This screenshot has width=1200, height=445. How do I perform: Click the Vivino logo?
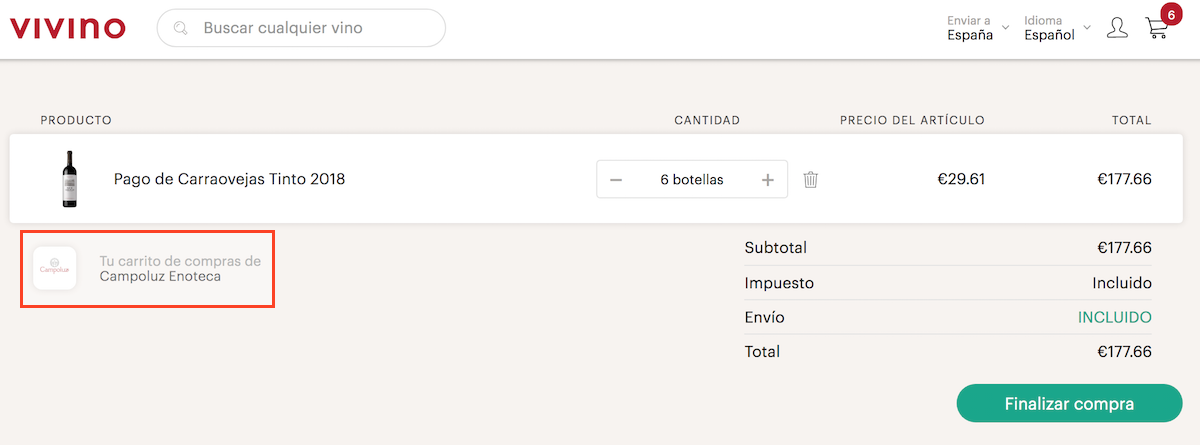point(68,28)
